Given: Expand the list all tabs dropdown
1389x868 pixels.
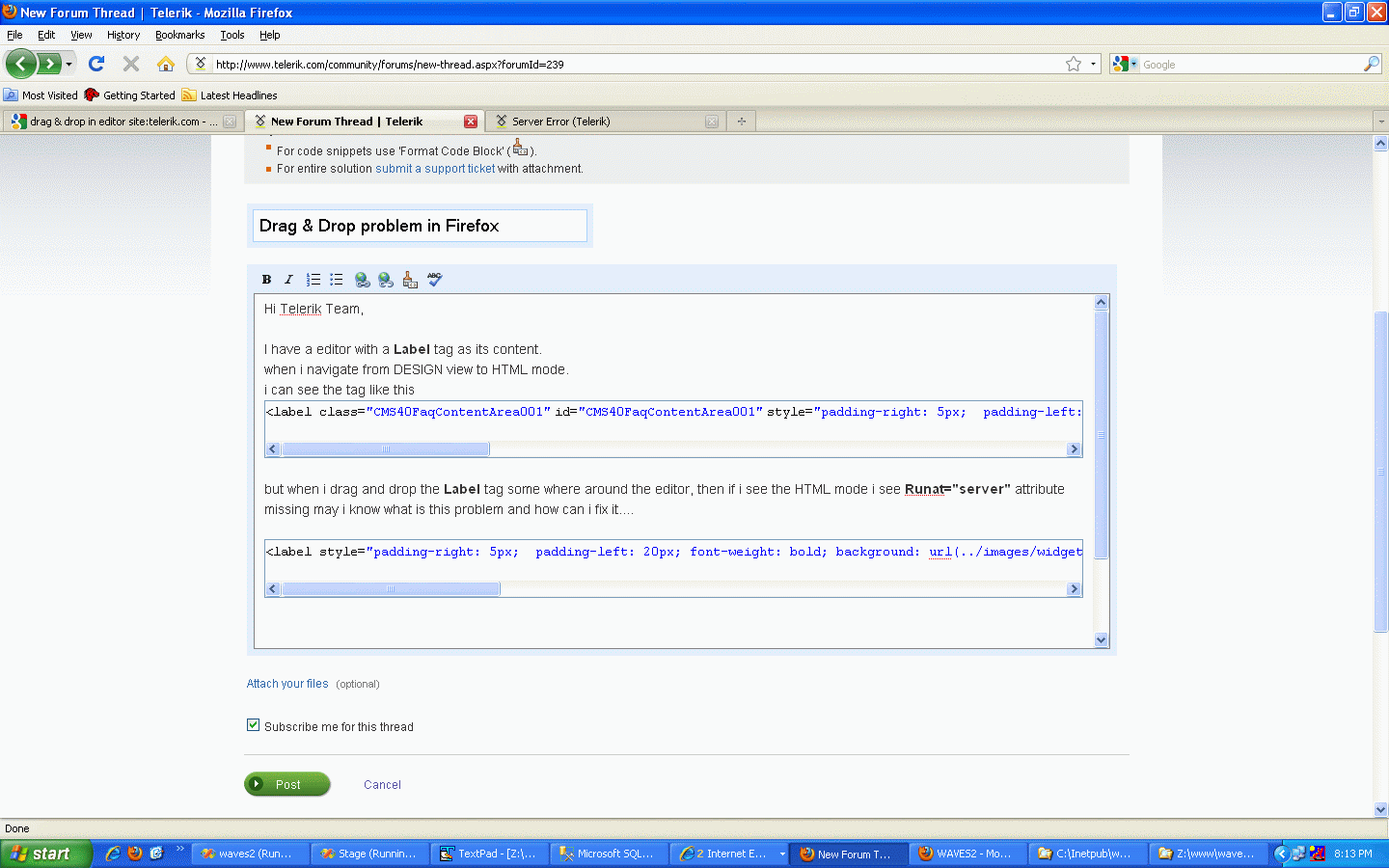Looking at the screenshot, I should click(1380, 122).
